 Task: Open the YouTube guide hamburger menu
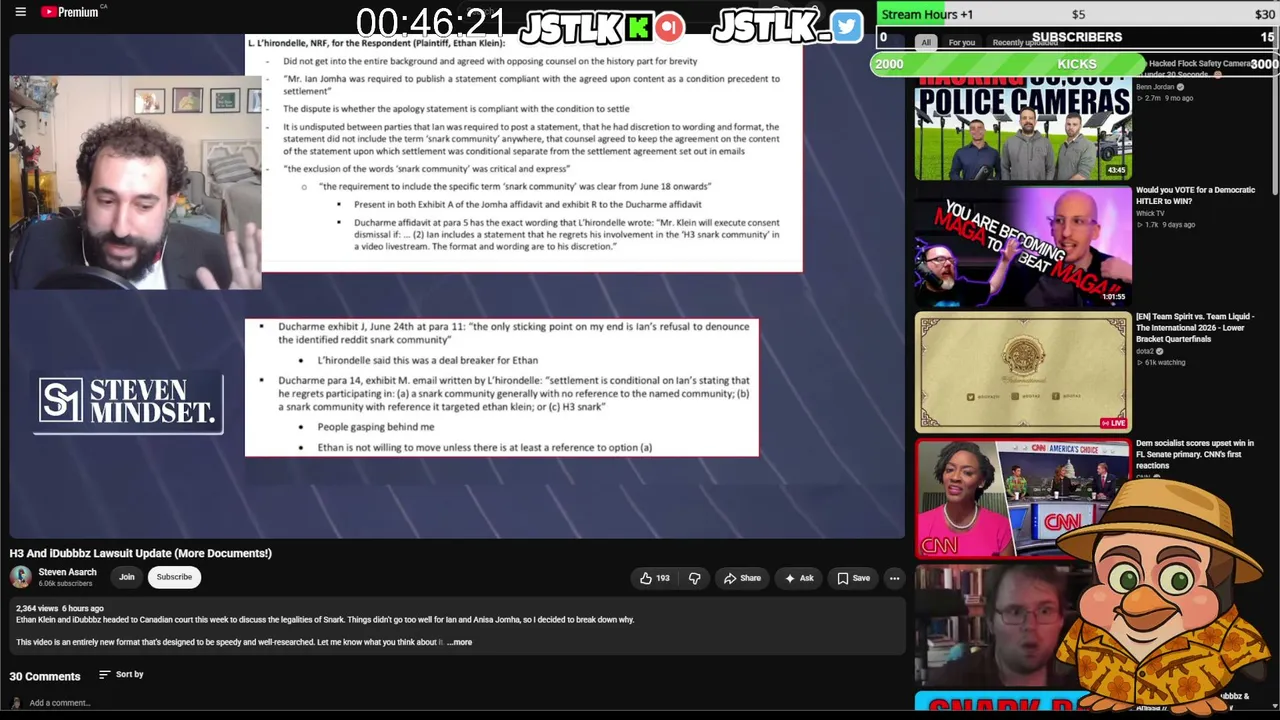coord(20,12)
